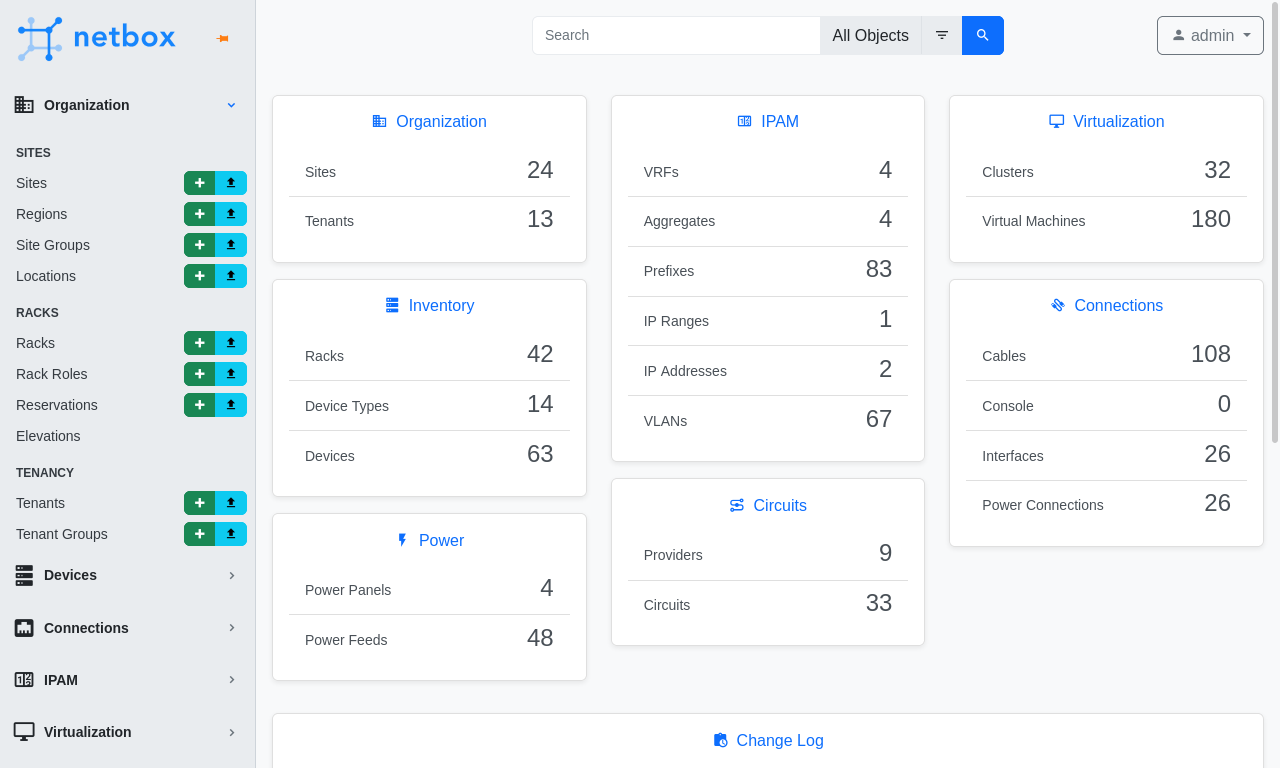The image size is (1280, 768).
Task: Click the netbox logo
Action: click(x=95, y=38)
